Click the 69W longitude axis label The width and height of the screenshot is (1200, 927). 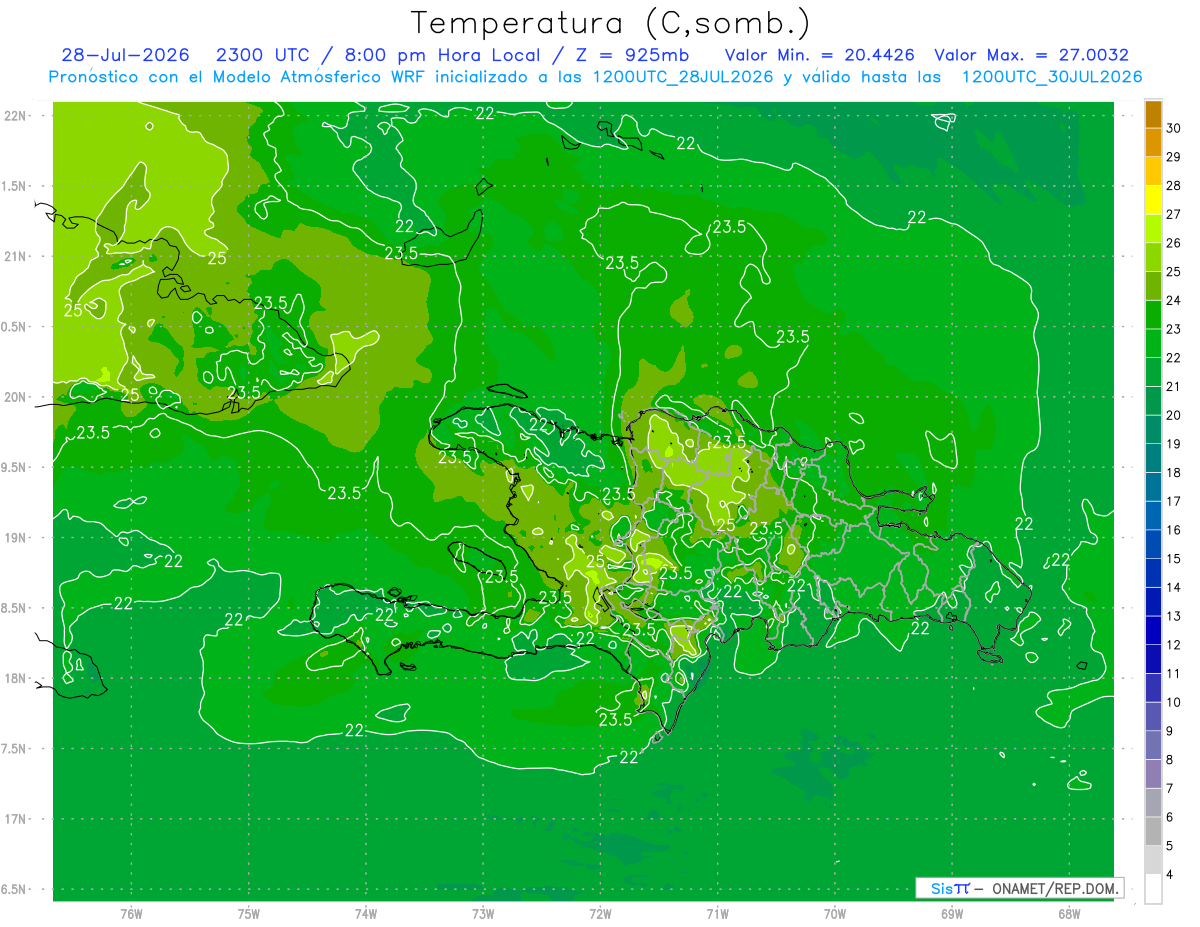[952, 913]
